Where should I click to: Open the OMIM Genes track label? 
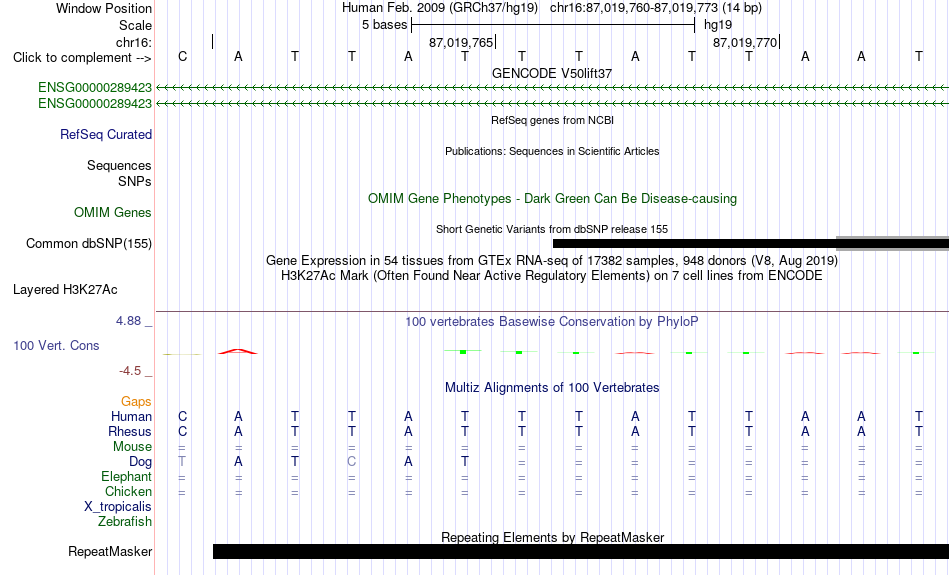coord(113,213)
